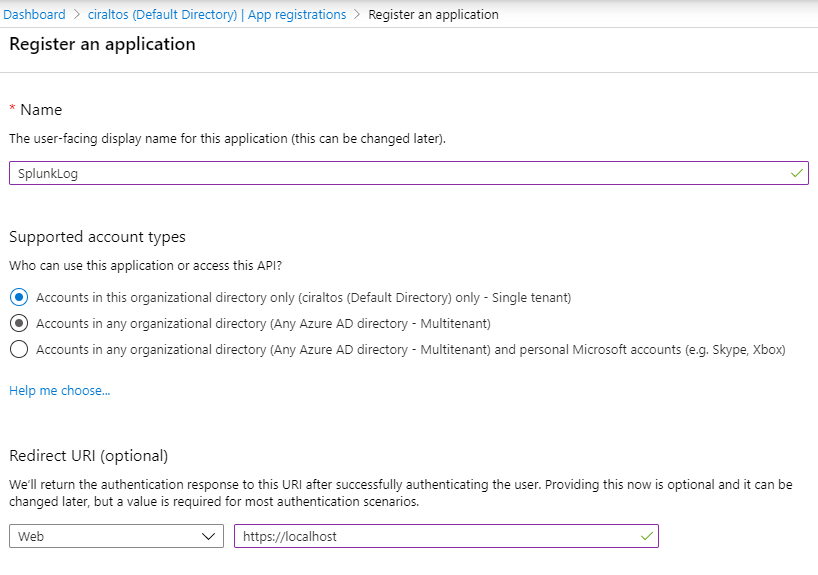The height and width of the screenshot is (575, 818).
Task: Click the Name field label
Action: (x=41, y=110)
